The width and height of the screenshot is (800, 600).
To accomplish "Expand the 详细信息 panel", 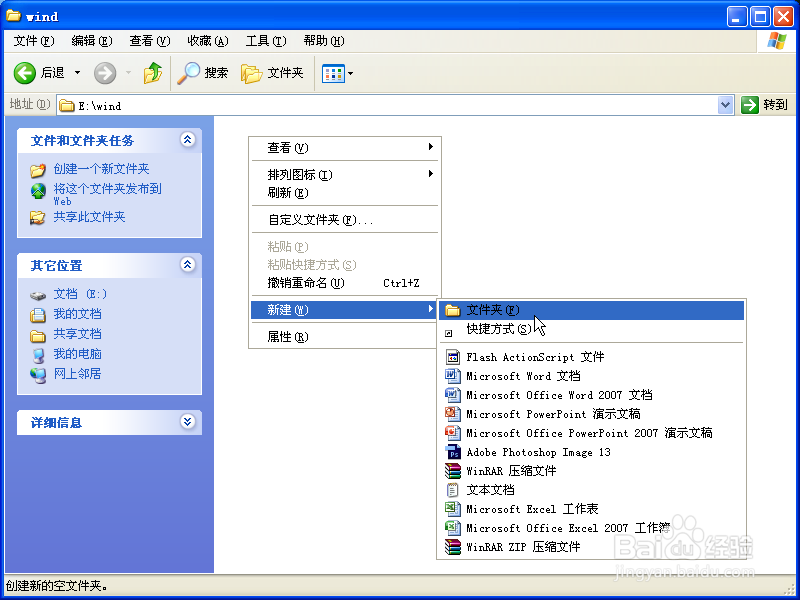I will pos(188,422).
